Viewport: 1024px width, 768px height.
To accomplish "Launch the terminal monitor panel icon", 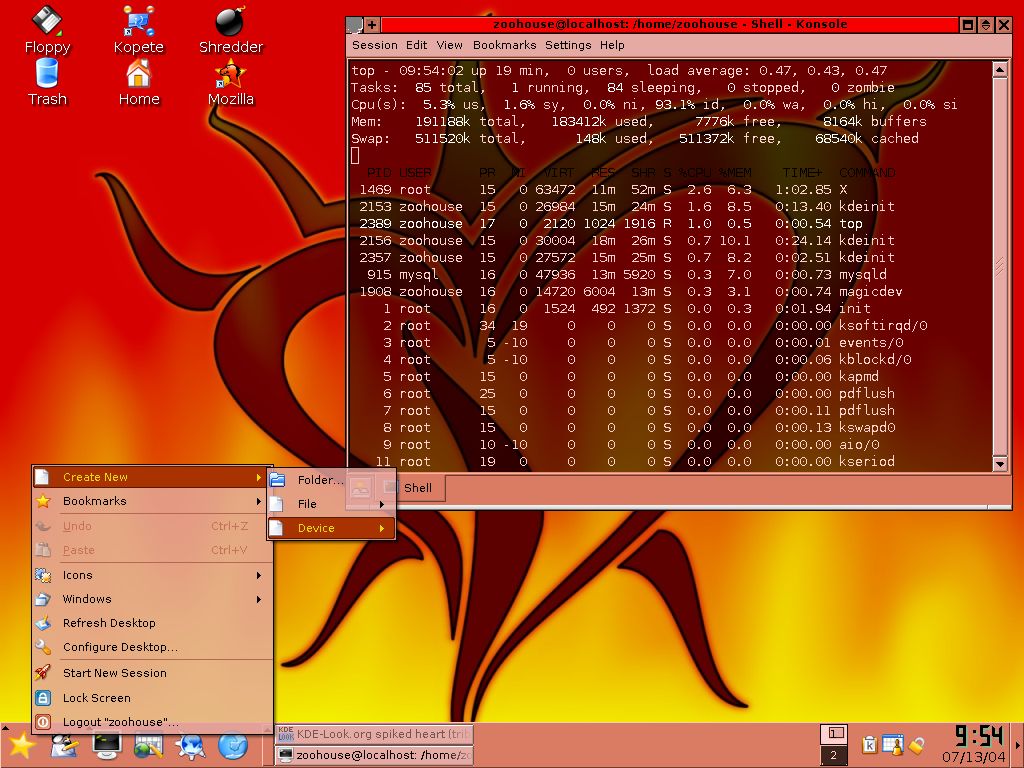I will click(x=106, y=746).
